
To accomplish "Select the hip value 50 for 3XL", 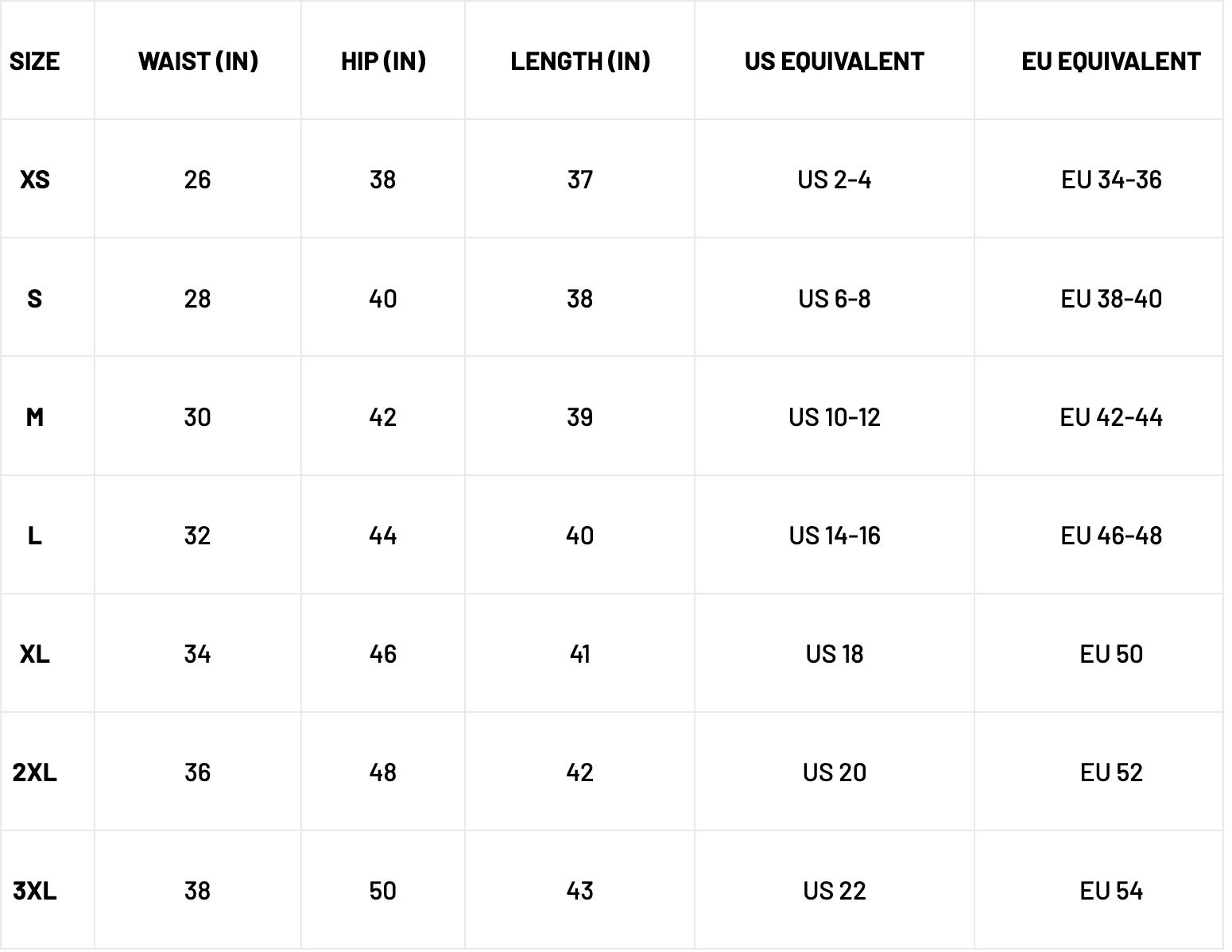I will click(382, 891).
